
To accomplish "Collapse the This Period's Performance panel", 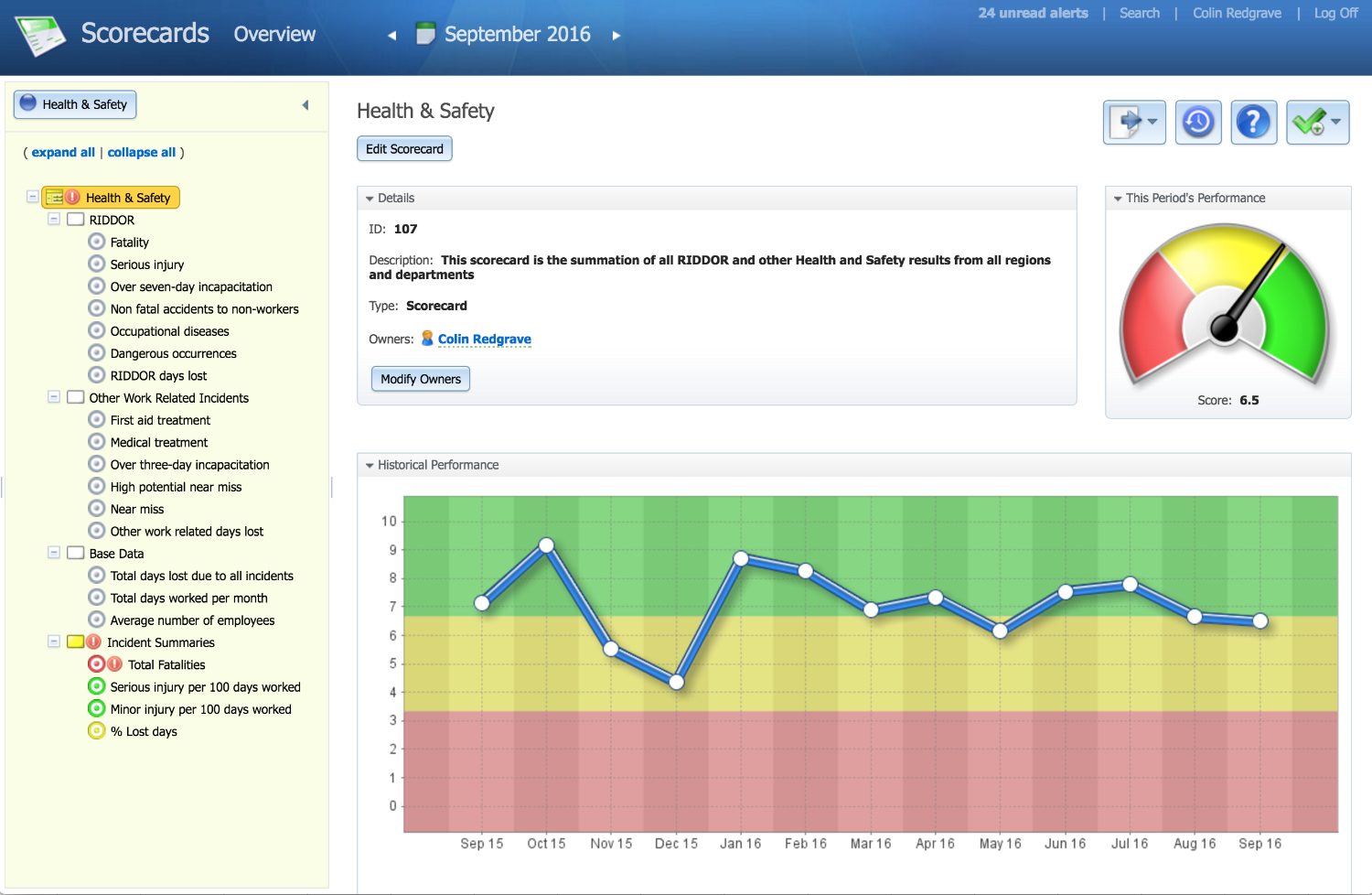I will (x=1118, y=199).
